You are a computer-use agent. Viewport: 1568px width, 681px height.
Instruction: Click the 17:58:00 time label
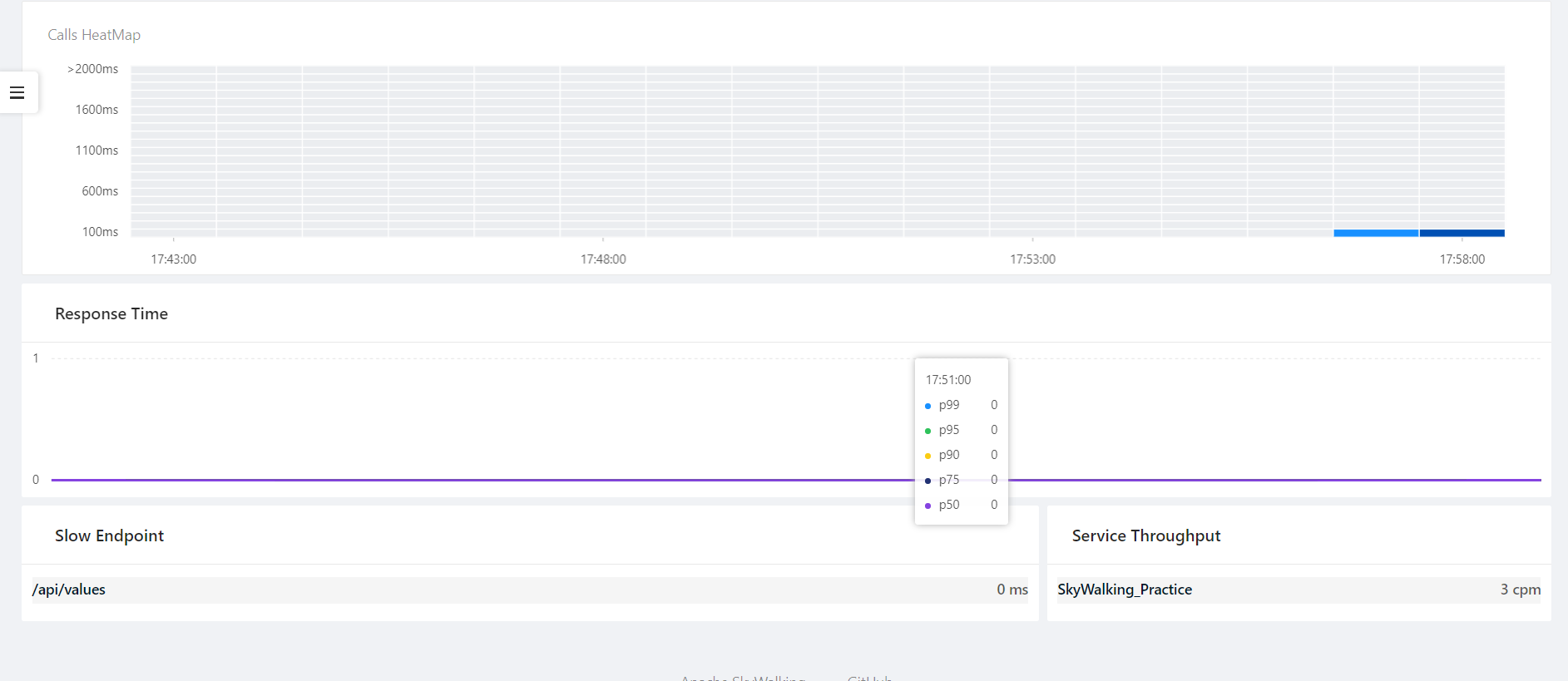(x=1462, y=259)
